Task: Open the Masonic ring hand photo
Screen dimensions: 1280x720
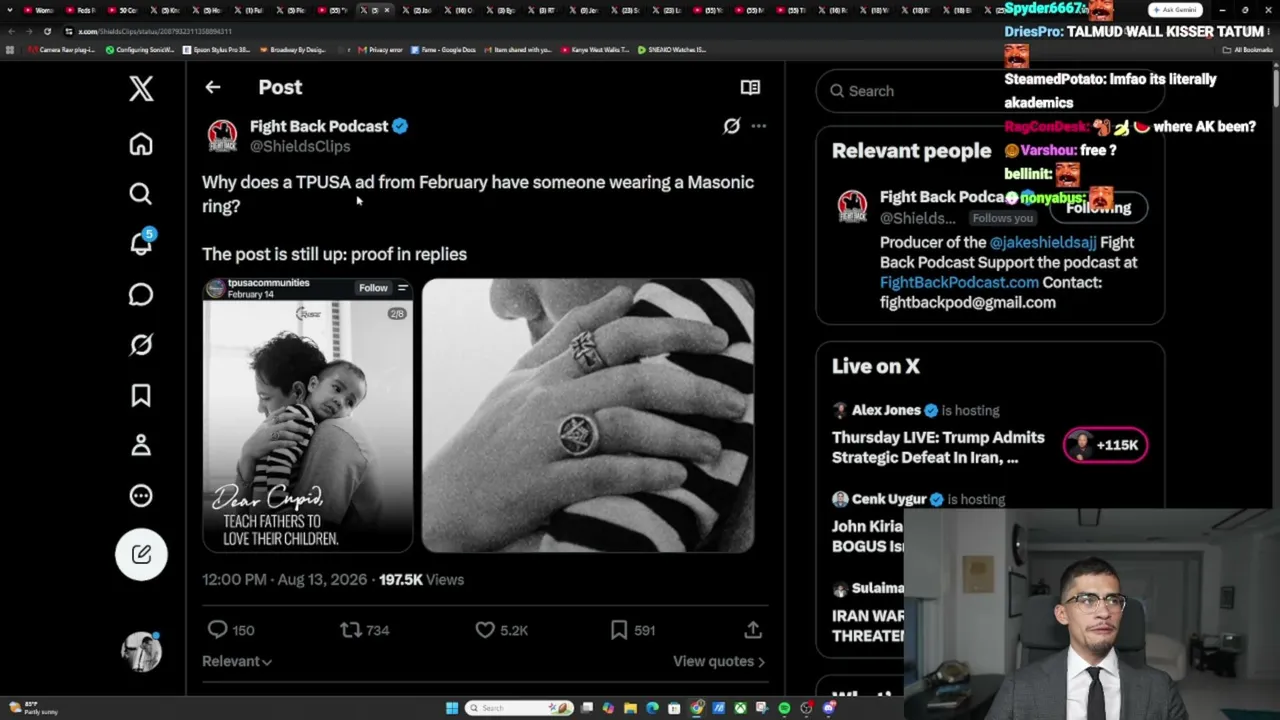Action: [588, 415]
